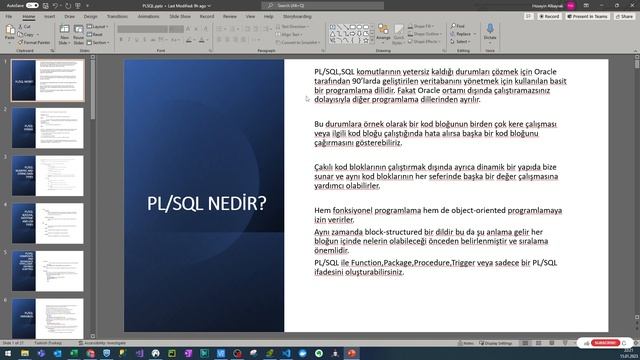The height and width of the screenshot is (360, 640).
Task: Switch to Slide Sorter view icon
Action: click(x=538, y=343)
